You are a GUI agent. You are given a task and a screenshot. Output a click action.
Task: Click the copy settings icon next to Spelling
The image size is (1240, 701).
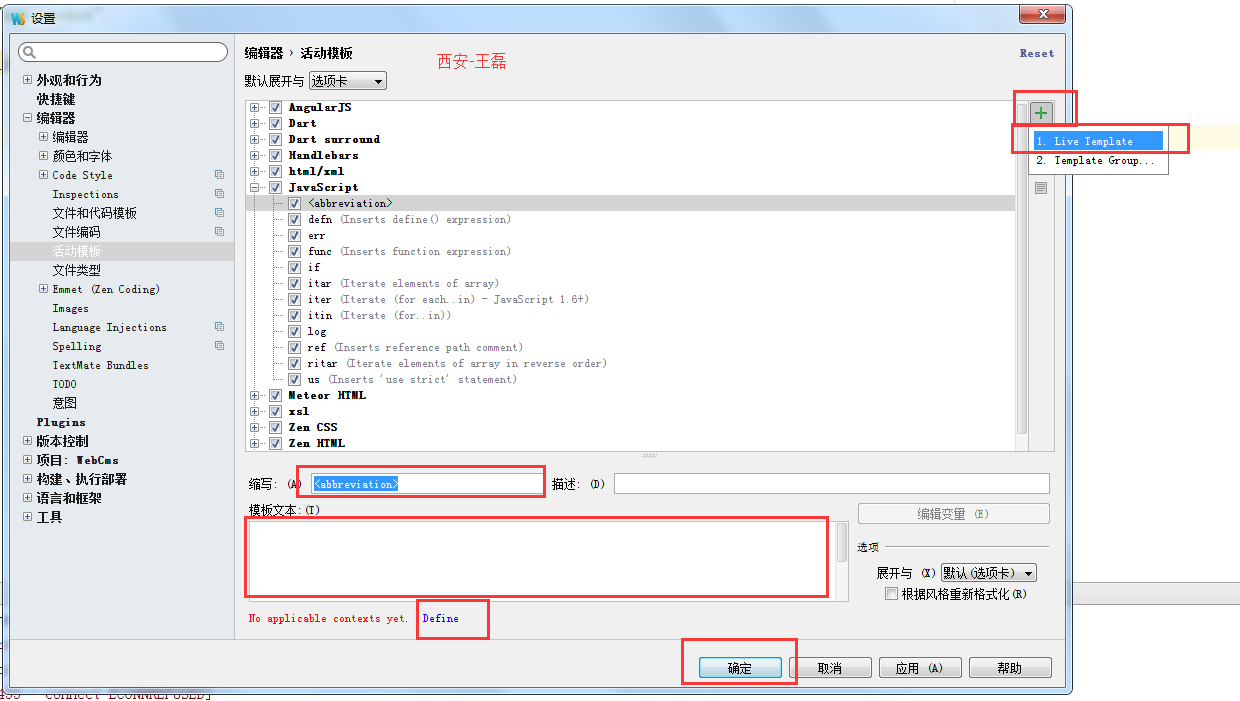coord(219,346)
